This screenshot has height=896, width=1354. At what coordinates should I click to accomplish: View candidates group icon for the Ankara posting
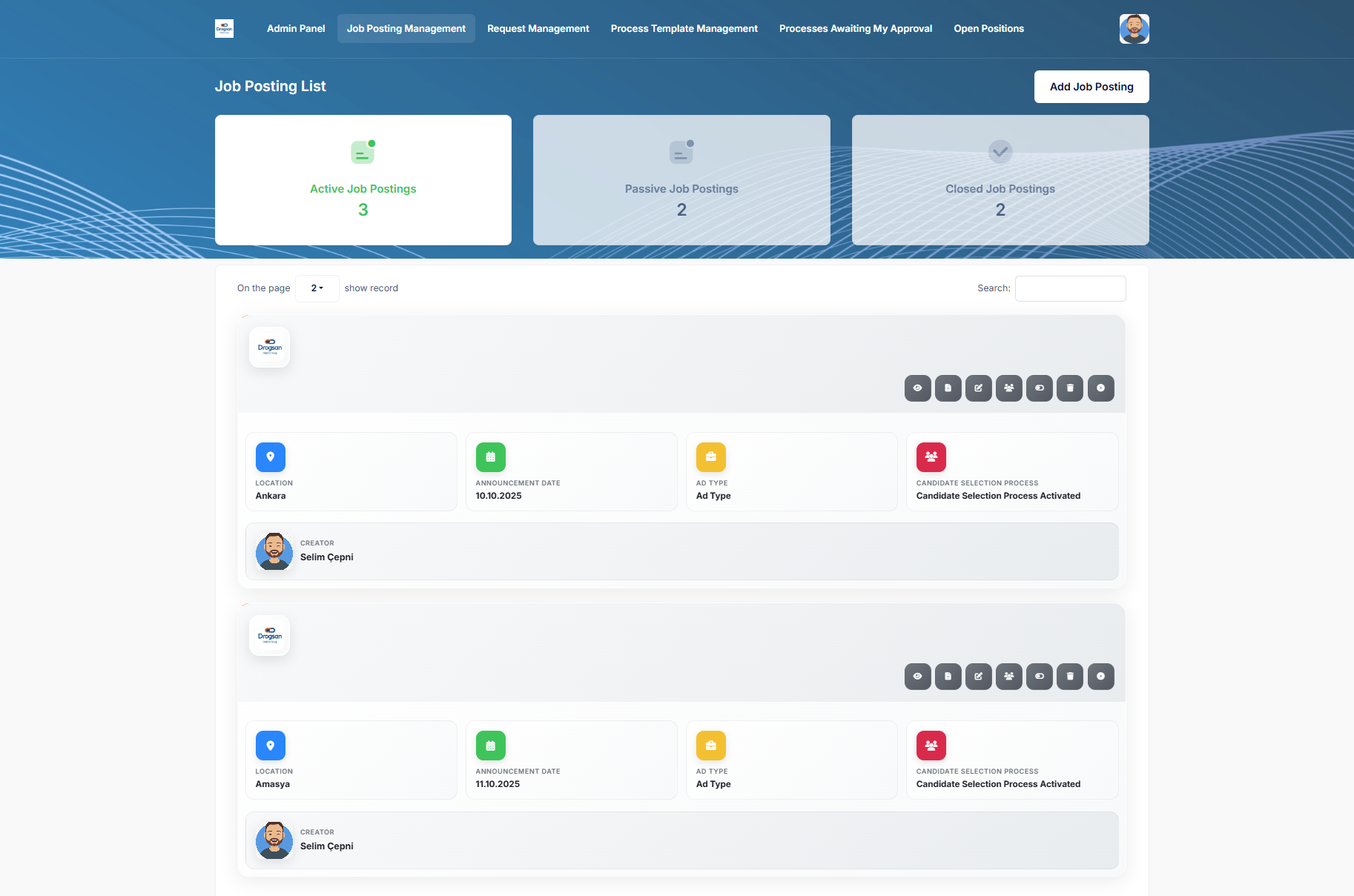click(1008, 388)
